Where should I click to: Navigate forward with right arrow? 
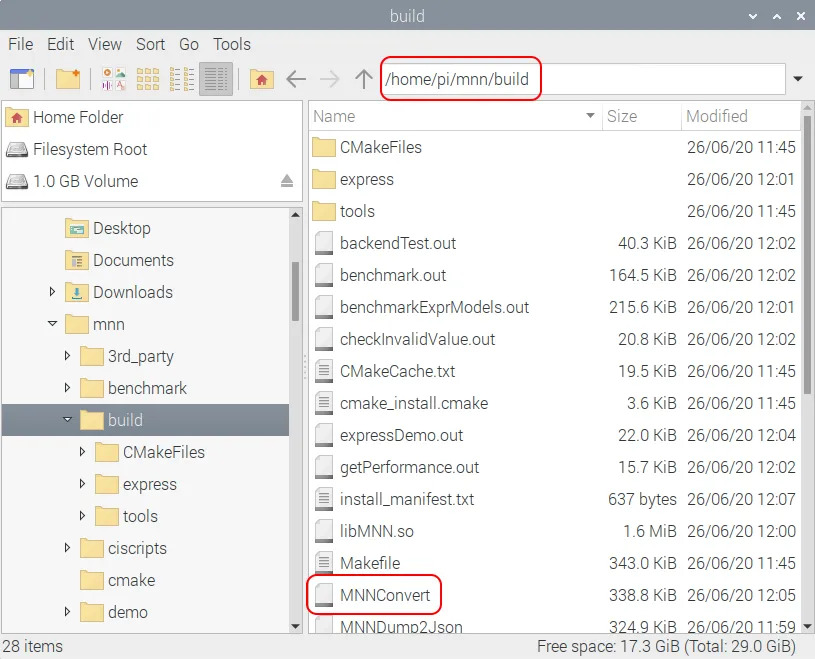[330, 79]
